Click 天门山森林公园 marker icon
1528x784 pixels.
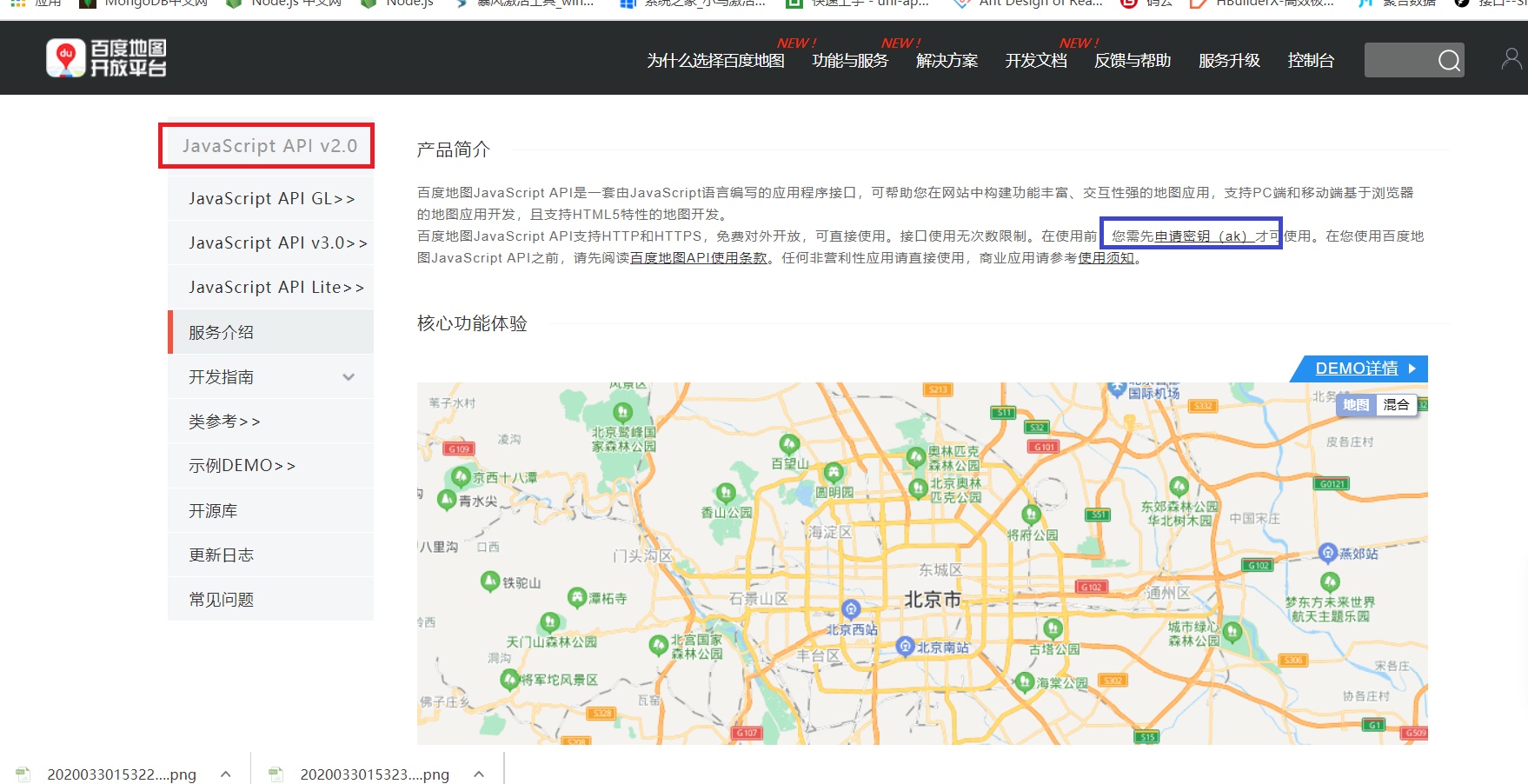[549, 622]
